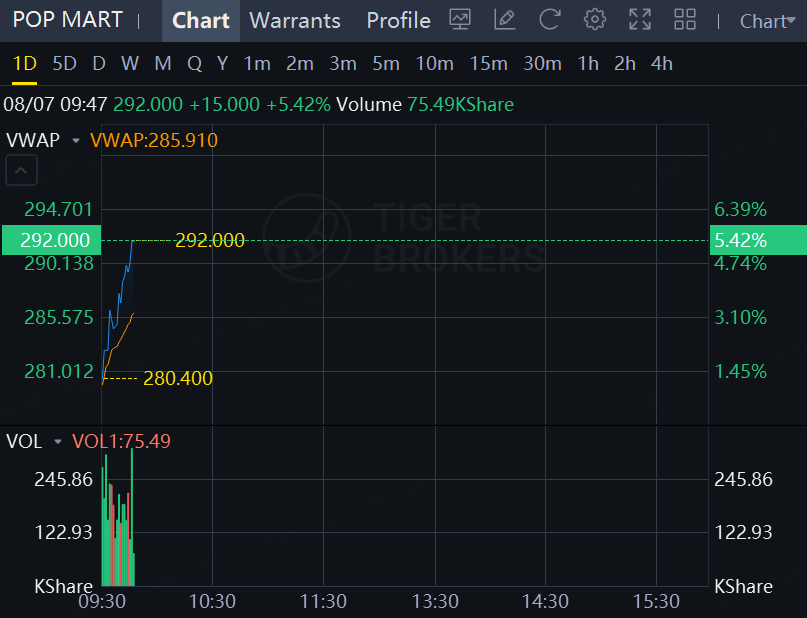The height and width of the screenshot is (618, 807).
Task: Click the +15.000 price change value
Action: click(x=224, y=105)
